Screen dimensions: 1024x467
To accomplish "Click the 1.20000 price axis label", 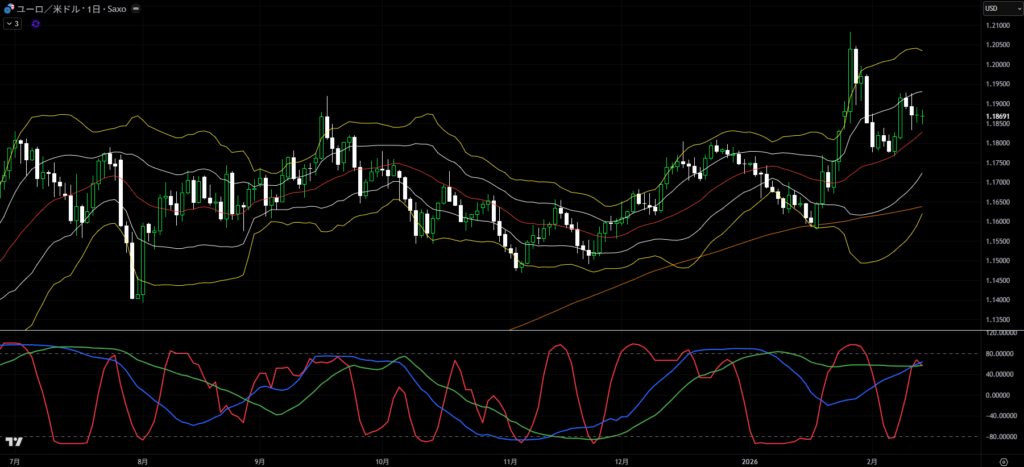I will tap(996, 65).
